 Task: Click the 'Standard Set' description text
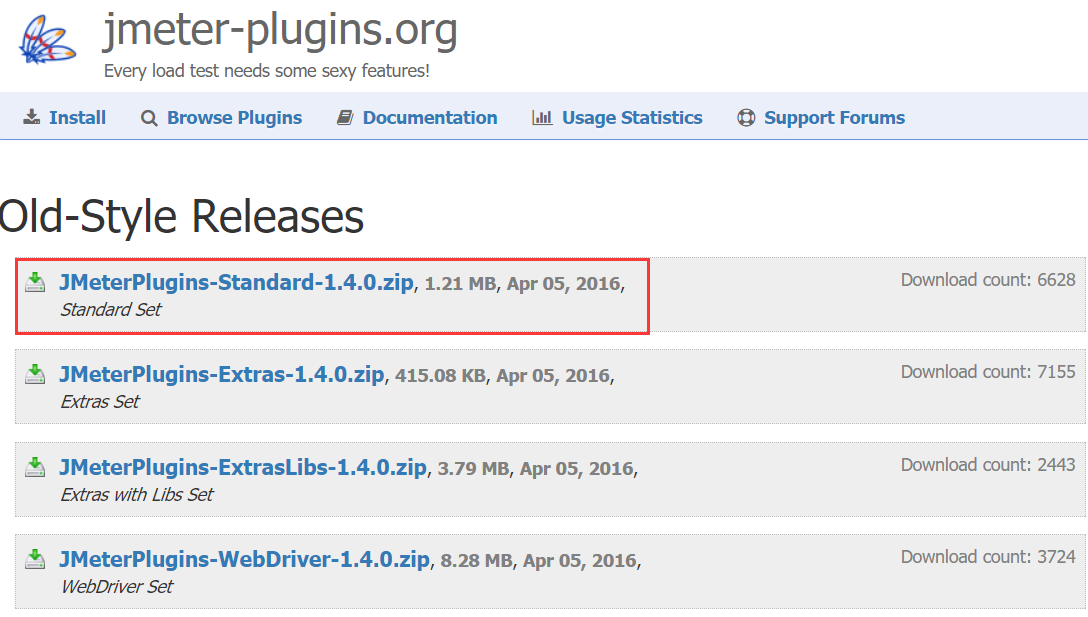pyautogui.click(x=110, y=310)
